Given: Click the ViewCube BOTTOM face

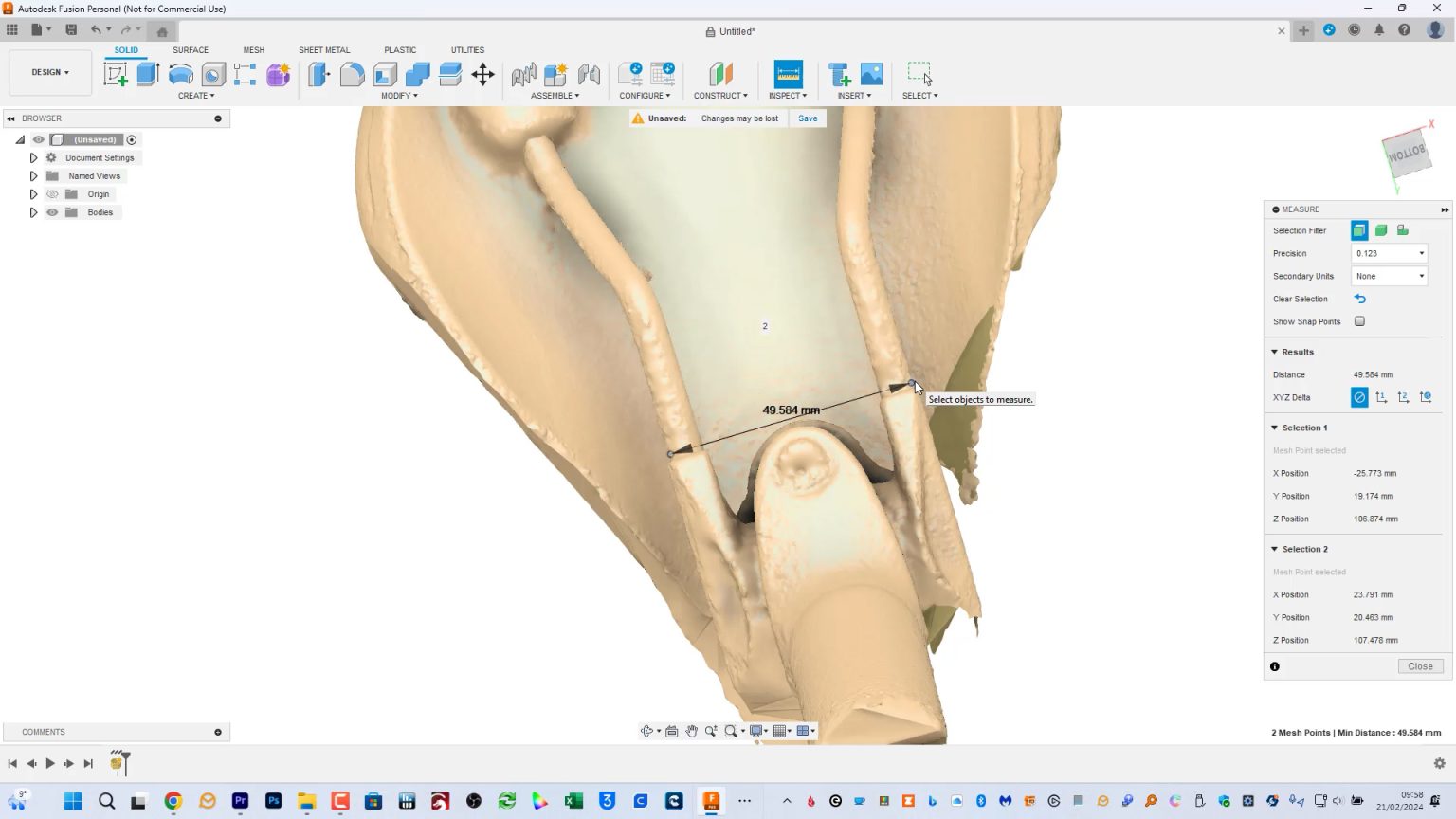Looking at the screenshot, I should (1406, 154).
